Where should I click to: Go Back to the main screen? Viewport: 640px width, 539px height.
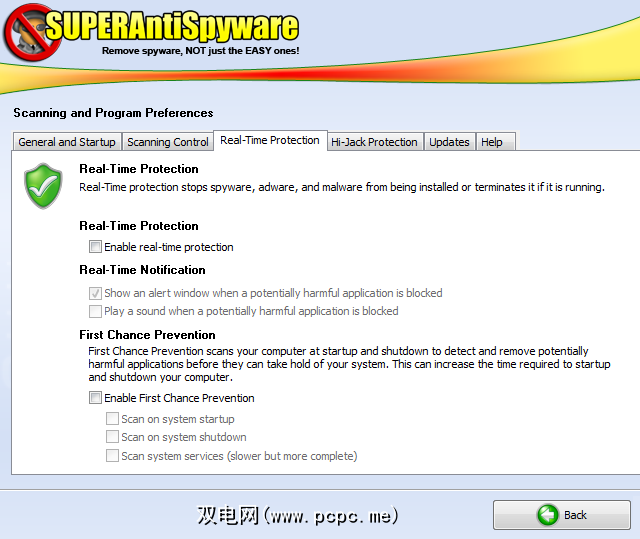coord(562,515)
